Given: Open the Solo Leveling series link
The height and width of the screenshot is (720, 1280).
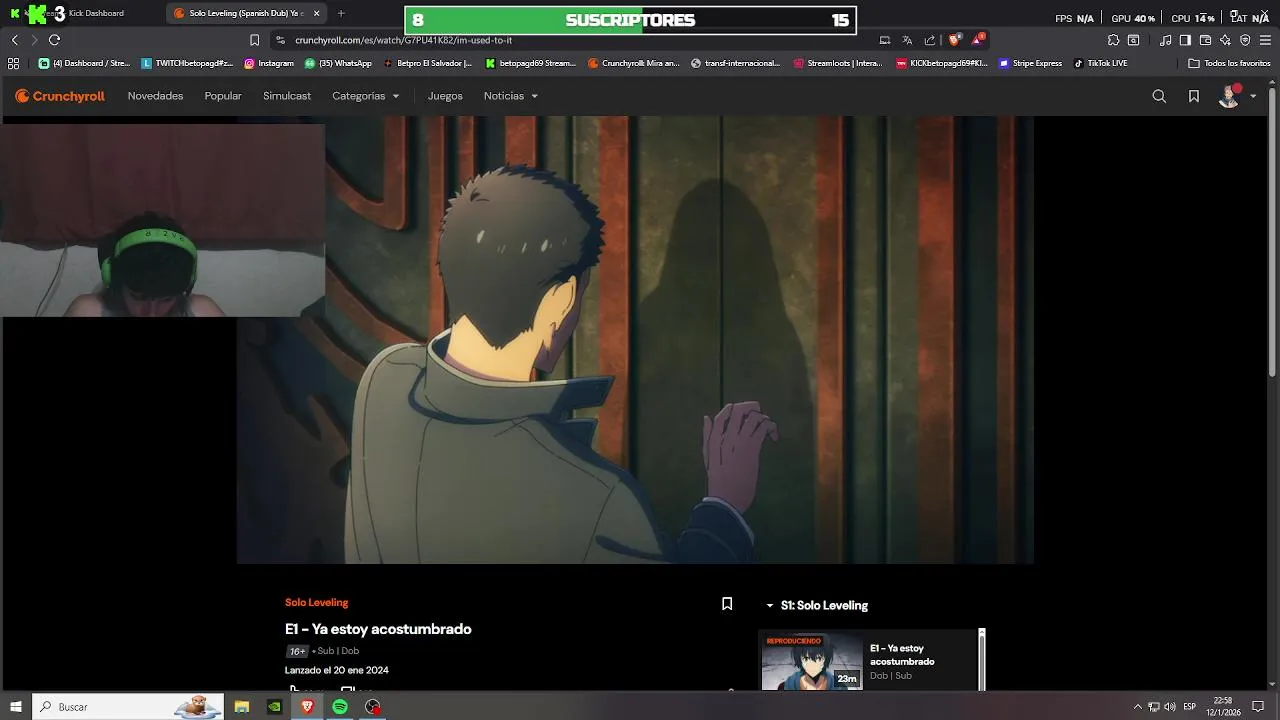Looking at the screenshot, I should [316, 602].
